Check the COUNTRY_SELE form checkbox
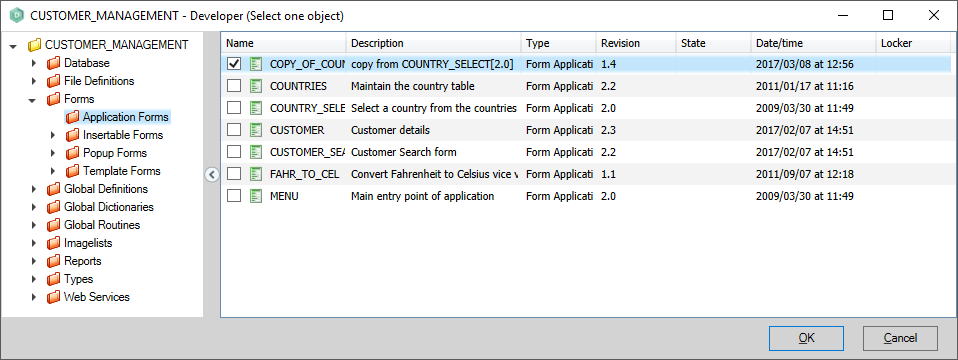Viewport: 958px width, 360px height. coord(234,108)
